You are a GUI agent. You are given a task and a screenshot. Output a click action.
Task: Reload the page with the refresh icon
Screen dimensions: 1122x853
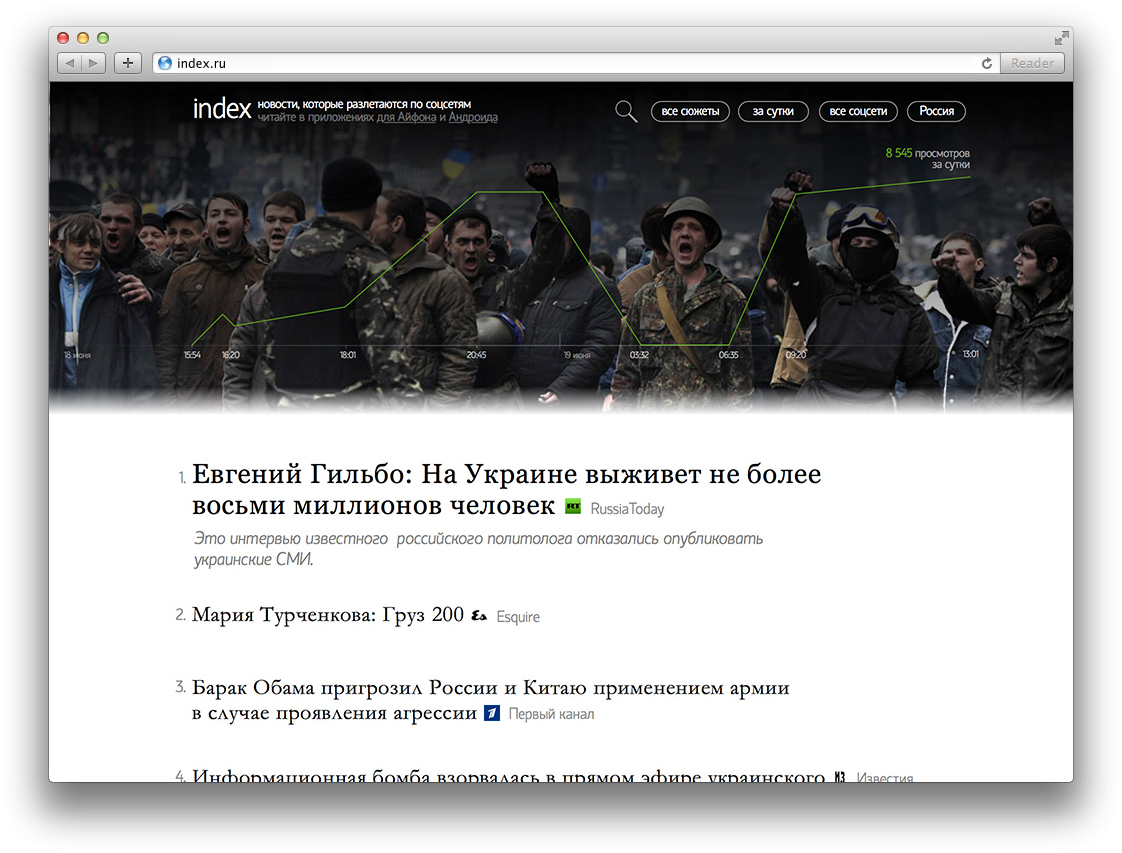coord(986,63)
